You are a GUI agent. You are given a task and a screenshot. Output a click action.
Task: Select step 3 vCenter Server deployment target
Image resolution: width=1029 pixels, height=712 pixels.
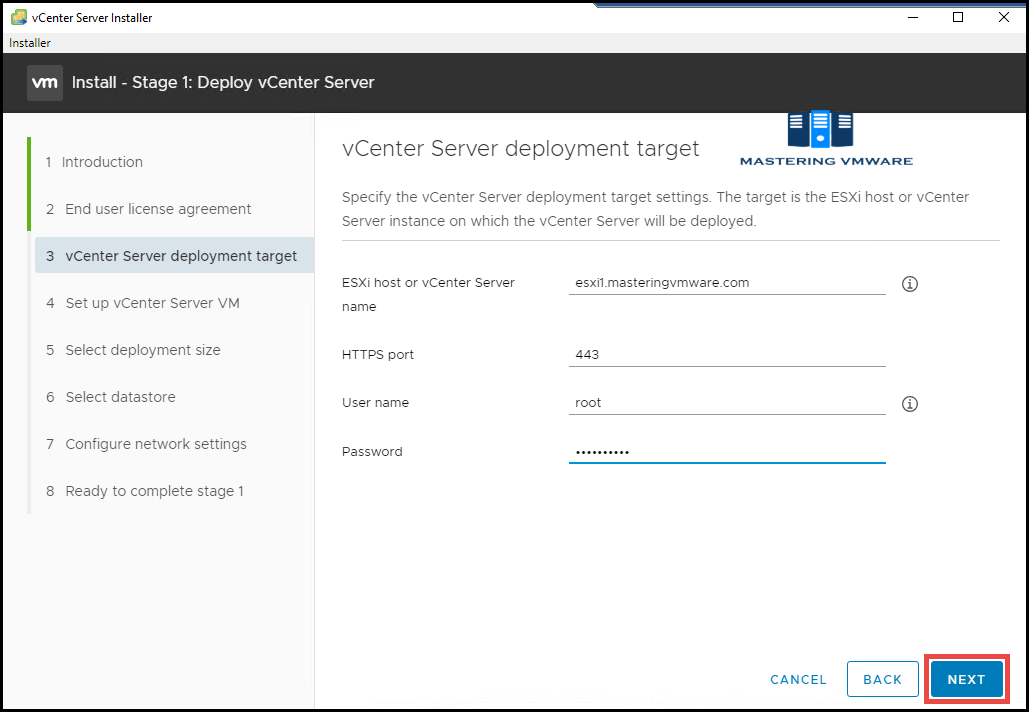(175, 256)
